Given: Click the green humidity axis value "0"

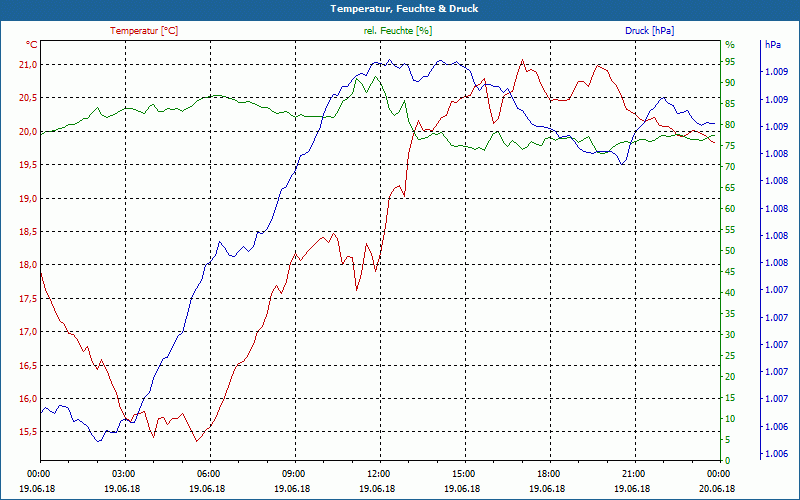Looking at the screenshot, I should coord(728,461).
